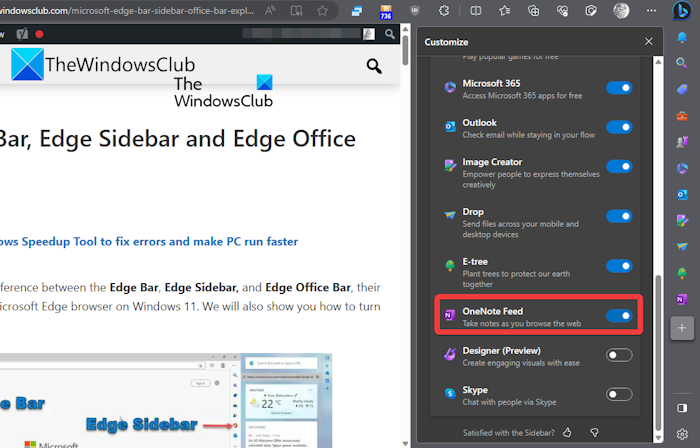Click TheWindowsClub logo in site header
The image size is (700, 448).
(103, 65)
